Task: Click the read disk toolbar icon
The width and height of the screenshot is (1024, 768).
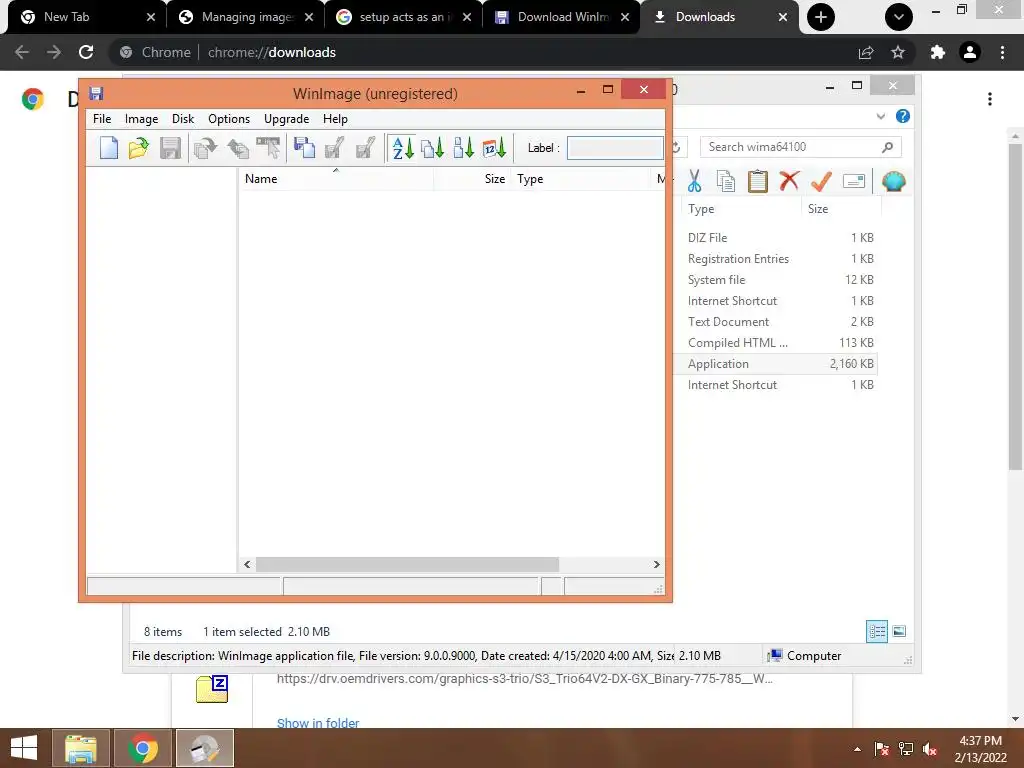Action: (x=304, y=148)
